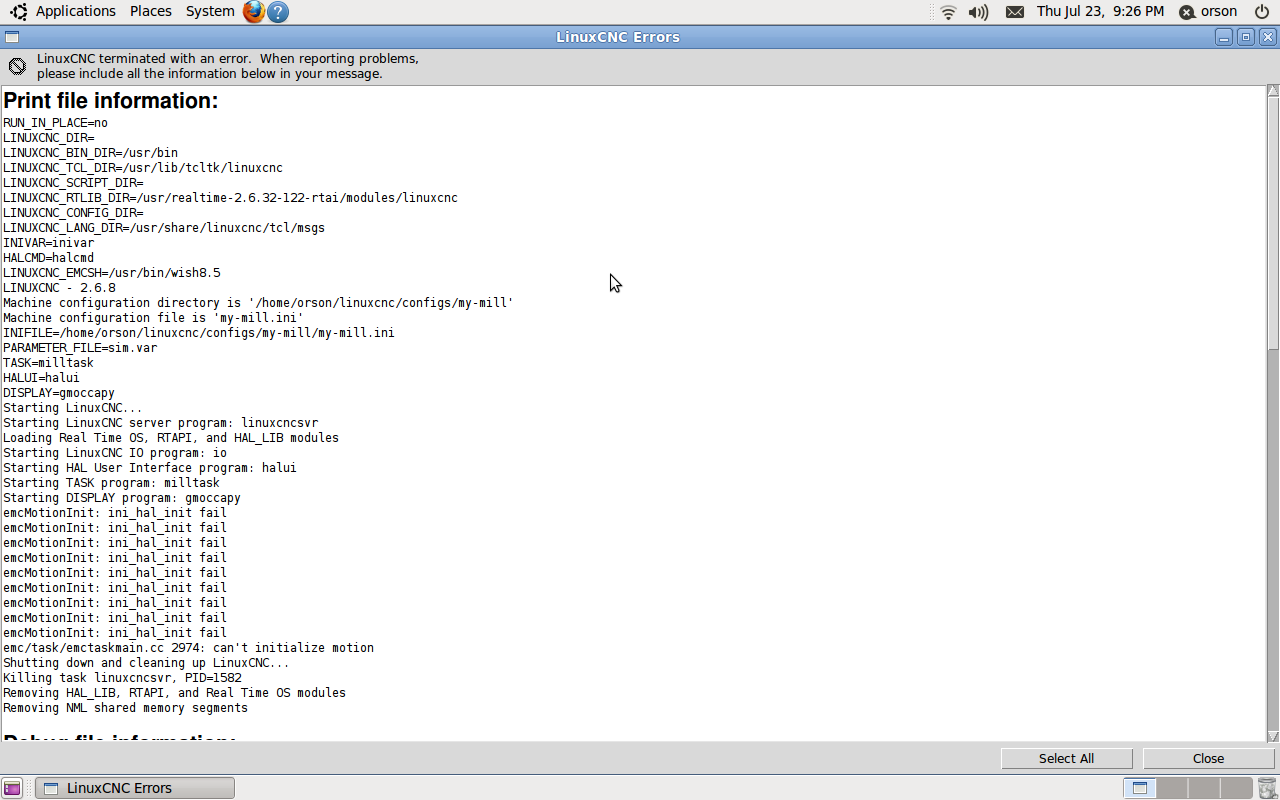This screenshot has width=1280, height=800.
Task: Open the Applications menu
Action: click(x=76, y=11)
